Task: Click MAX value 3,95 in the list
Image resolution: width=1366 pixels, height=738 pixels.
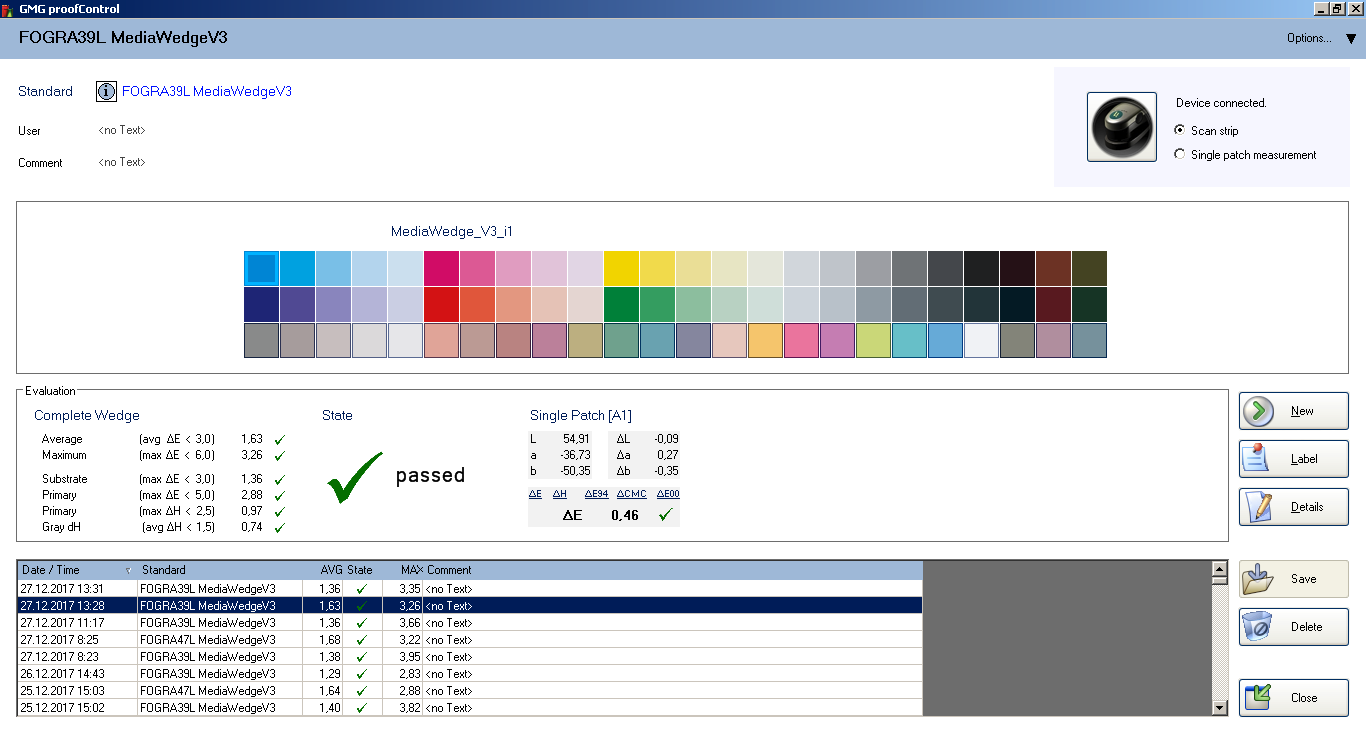Action: point(409,657)
